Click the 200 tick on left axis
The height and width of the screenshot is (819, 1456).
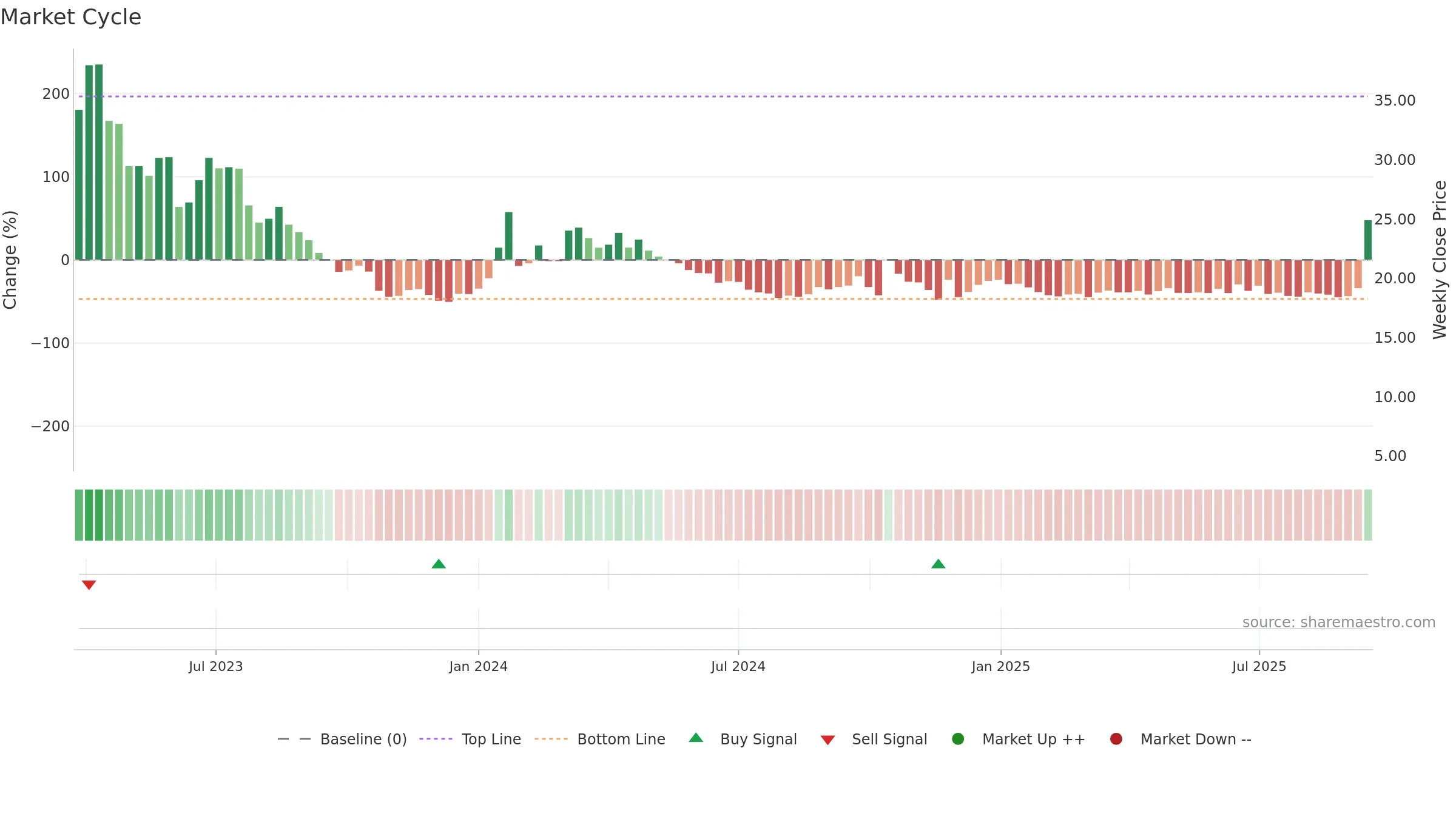pyautogui.click(x=56, y=94)
